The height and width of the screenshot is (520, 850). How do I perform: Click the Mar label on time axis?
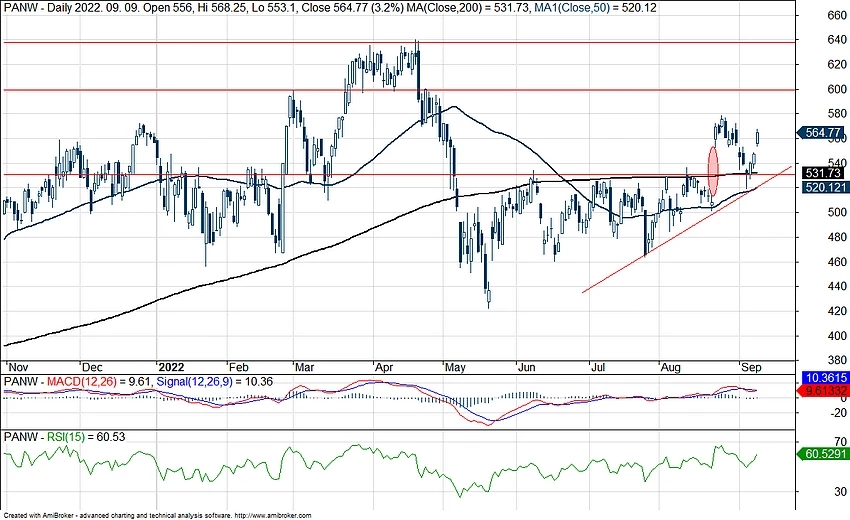coord(305,367)
